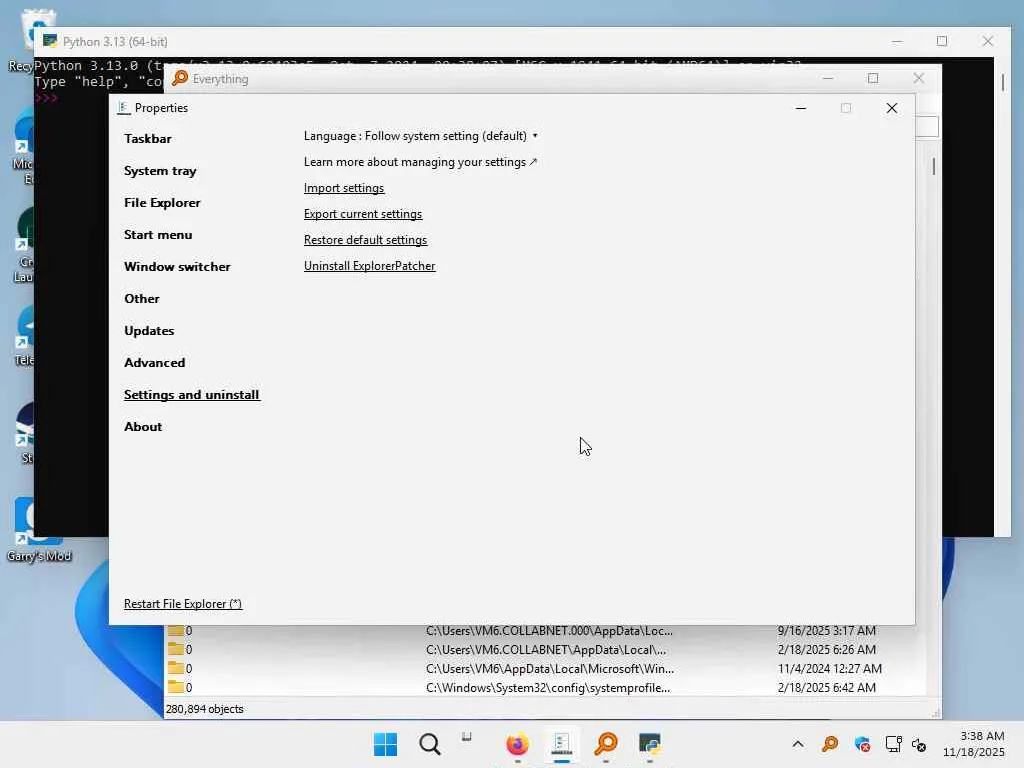
Task: Click the Python console scrollbar
Action: [1002, 82]
